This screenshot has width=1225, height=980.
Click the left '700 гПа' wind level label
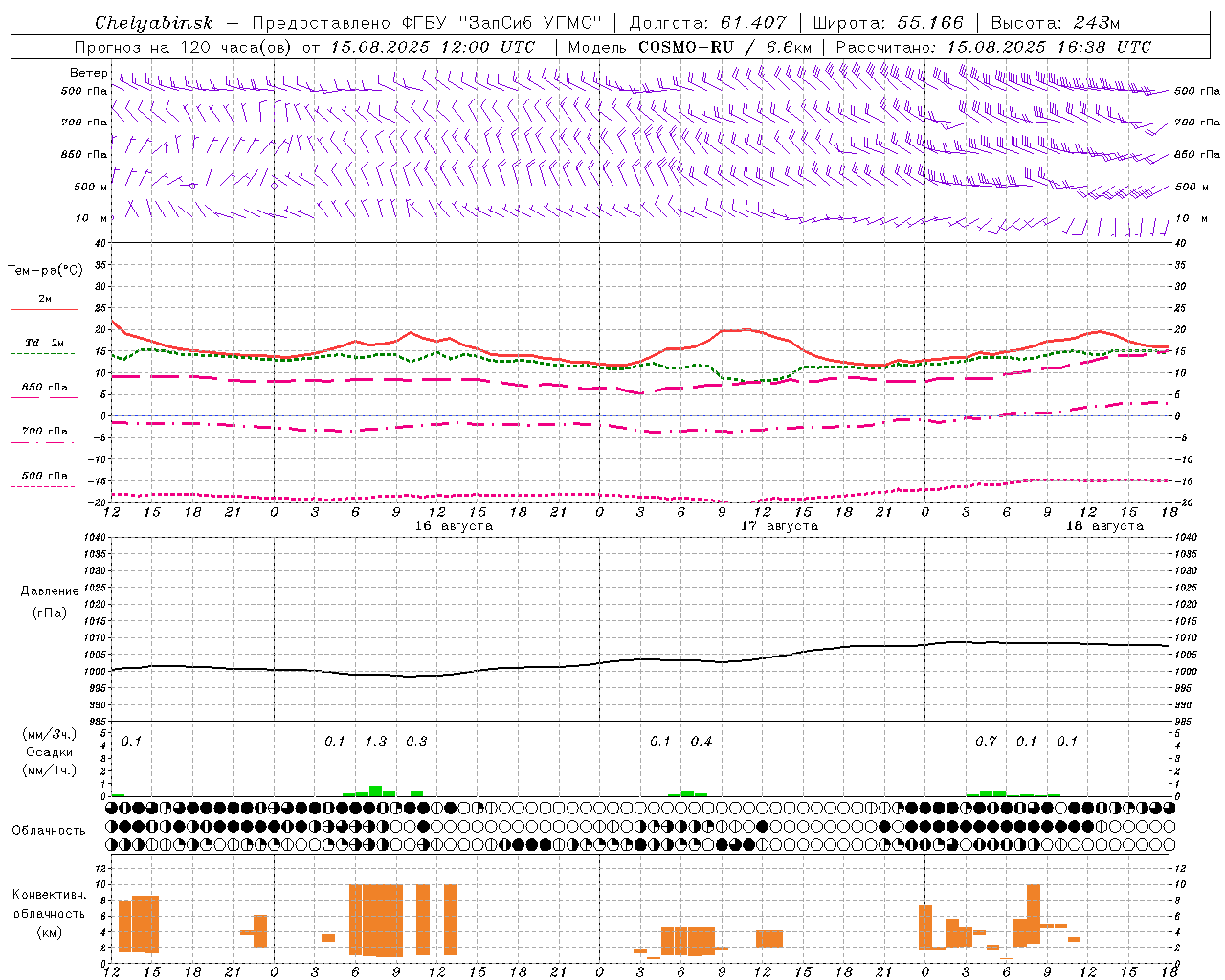84,122
